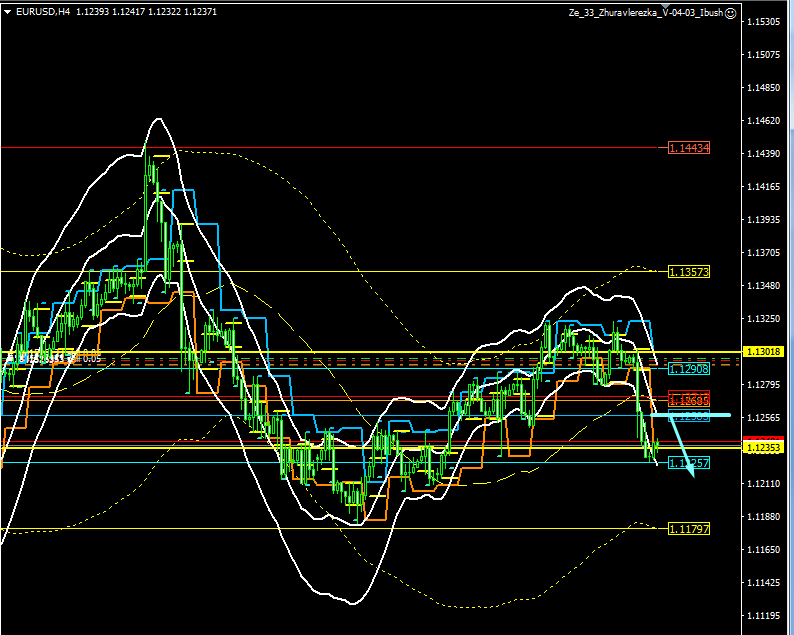This screenshot has height=635, width=794.
Task: Open the chart dropdown triangle beside EURUSD,H4
Action: [8, 12]
